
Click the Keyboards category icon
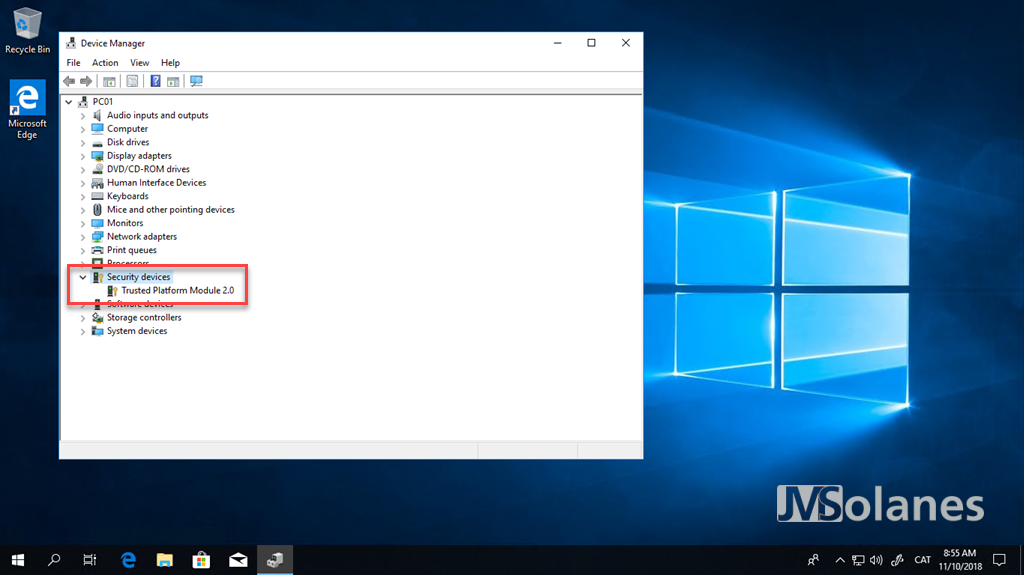(97, 196)
